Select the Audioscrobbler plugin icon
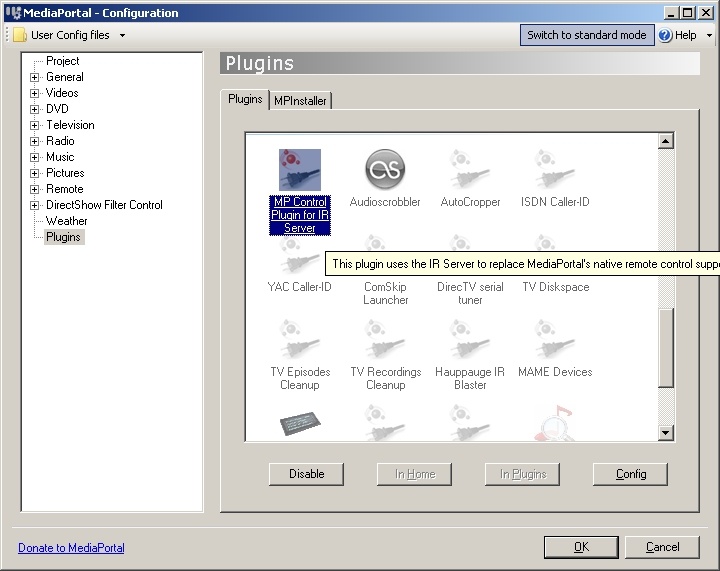Viewport: 720px width, 571px height. click(x=385, y=169)
